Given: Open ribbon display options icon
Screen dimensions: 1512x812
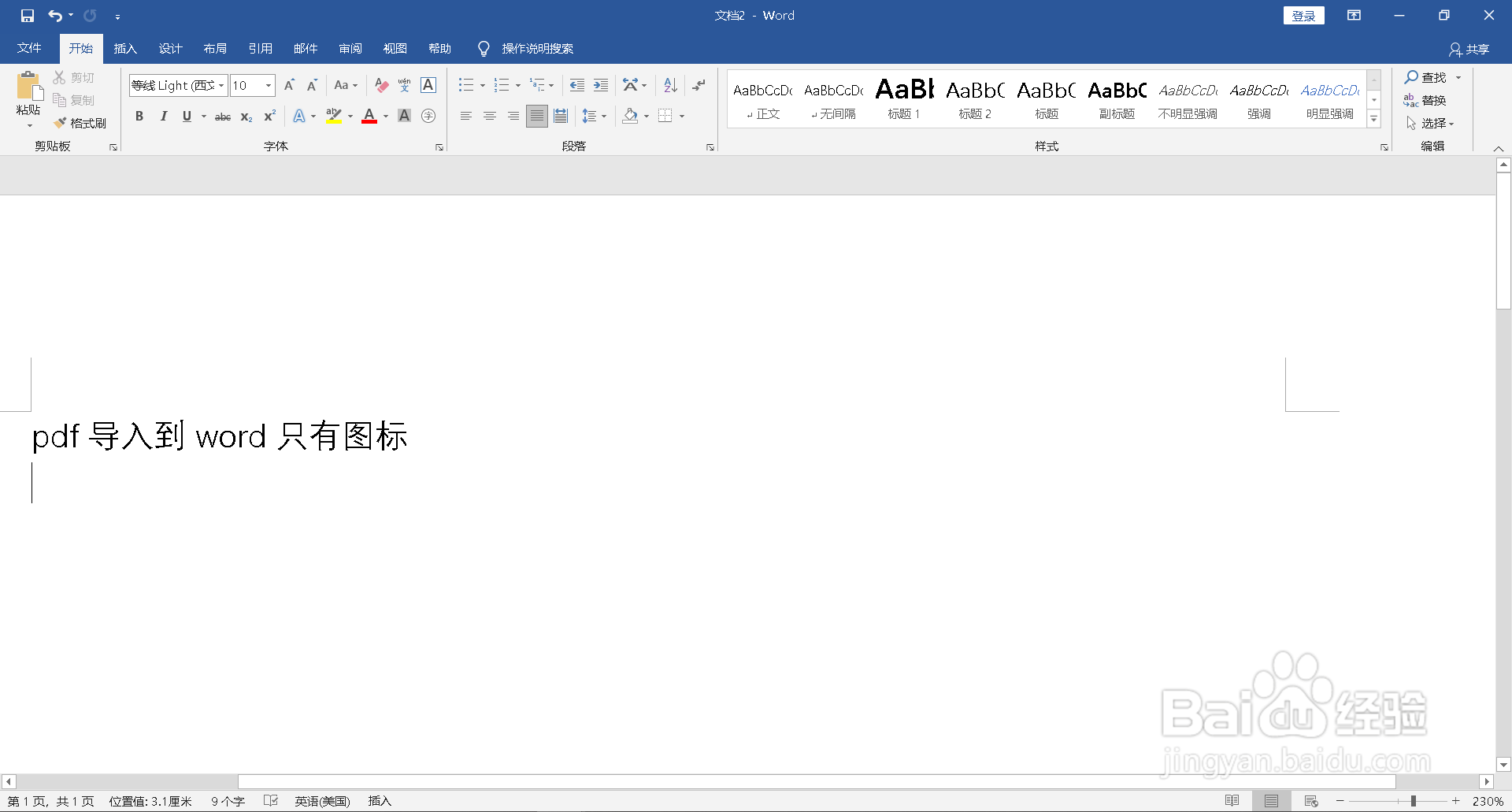Looking at the screenshot, I should (1354, 16).
